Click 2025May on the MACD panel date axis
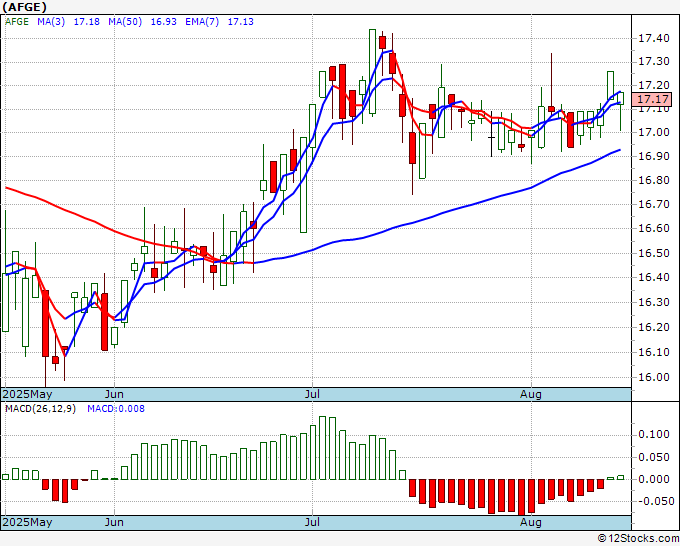680x546 pixels. point(28,522)
